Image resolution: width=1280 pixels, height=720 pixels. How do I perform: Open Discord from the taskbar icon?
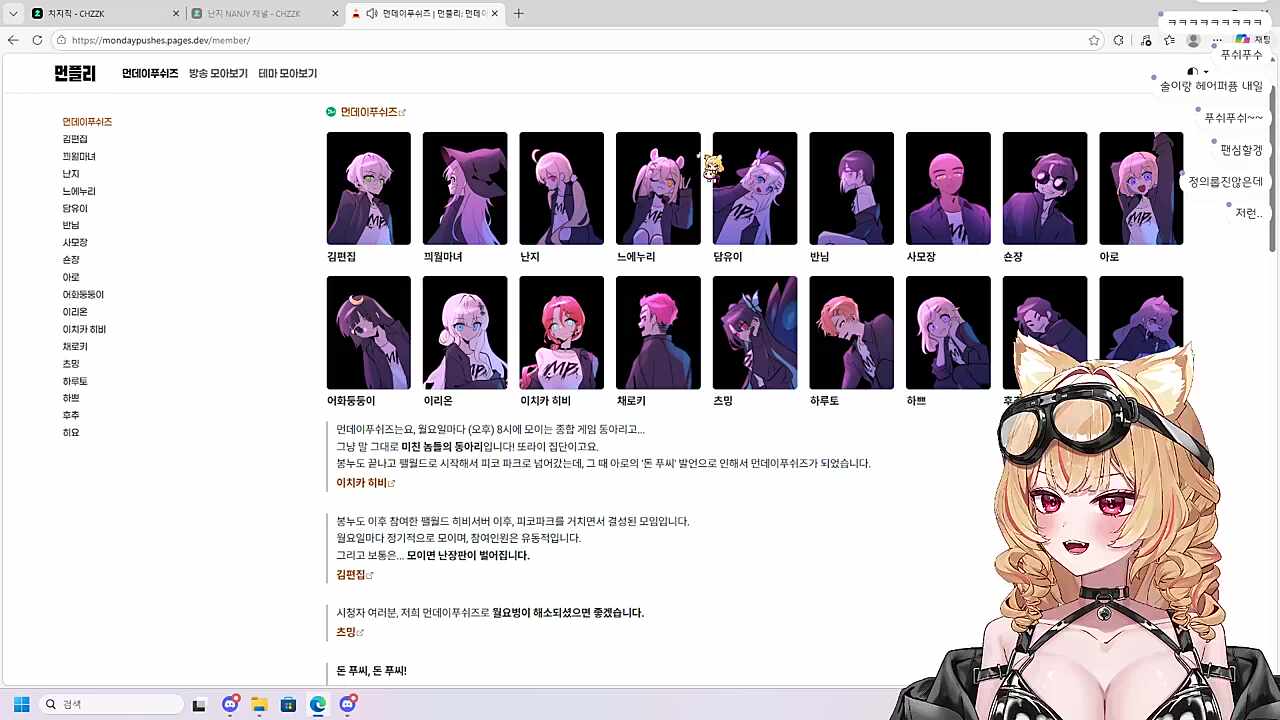[229, 704]
